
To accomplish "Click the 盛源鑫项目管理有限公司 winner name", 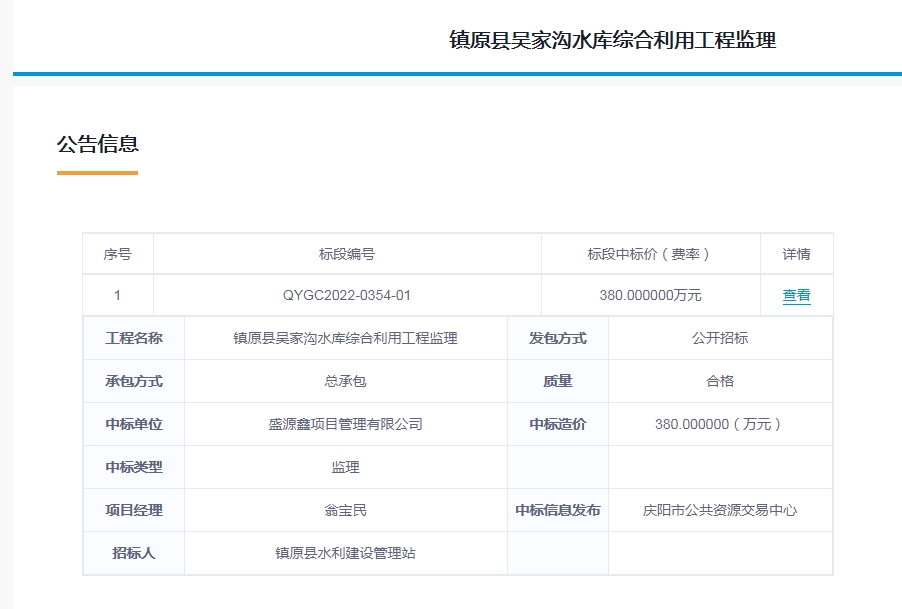I will click(x=345, y=424).
